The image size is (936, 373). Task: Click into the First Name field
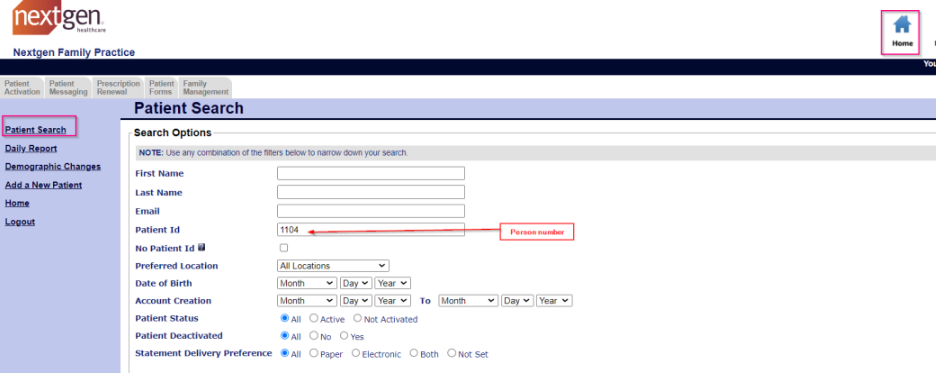coord(371,173)
